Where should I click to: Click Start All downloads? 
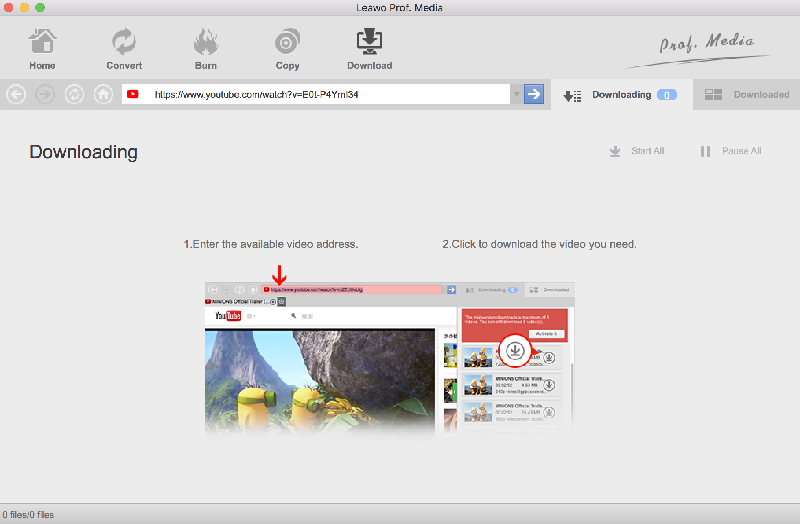637,151
